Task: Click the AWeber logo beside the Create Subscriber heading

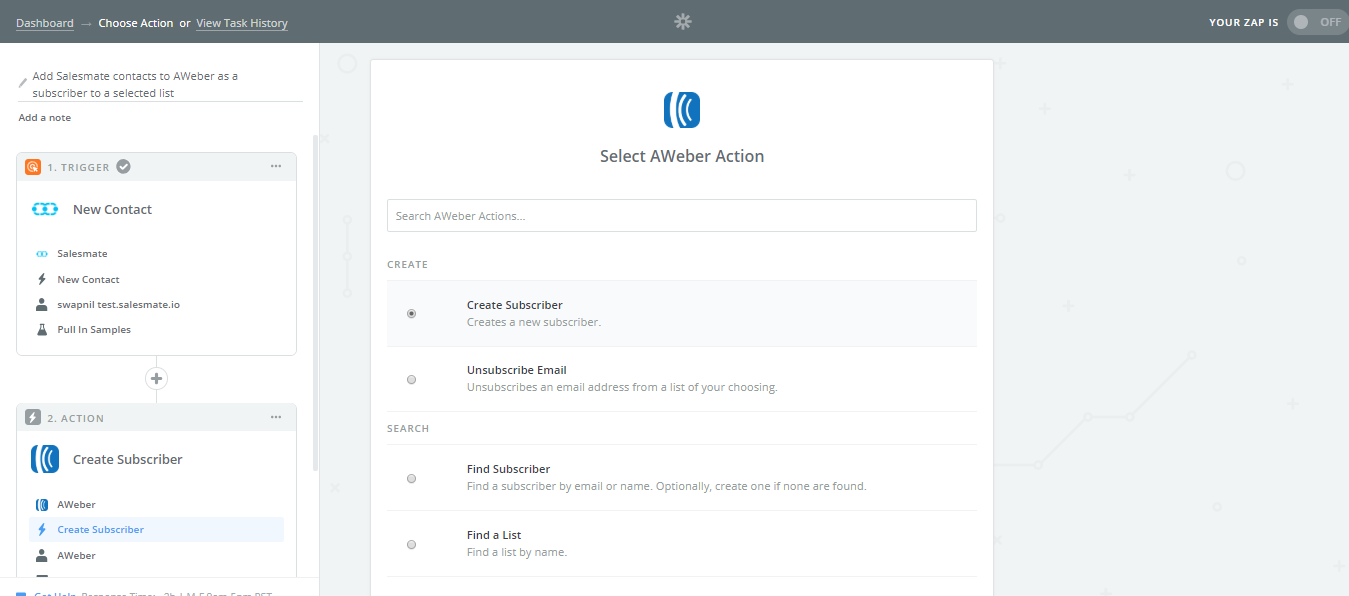Action: click(x=45, y=459)
